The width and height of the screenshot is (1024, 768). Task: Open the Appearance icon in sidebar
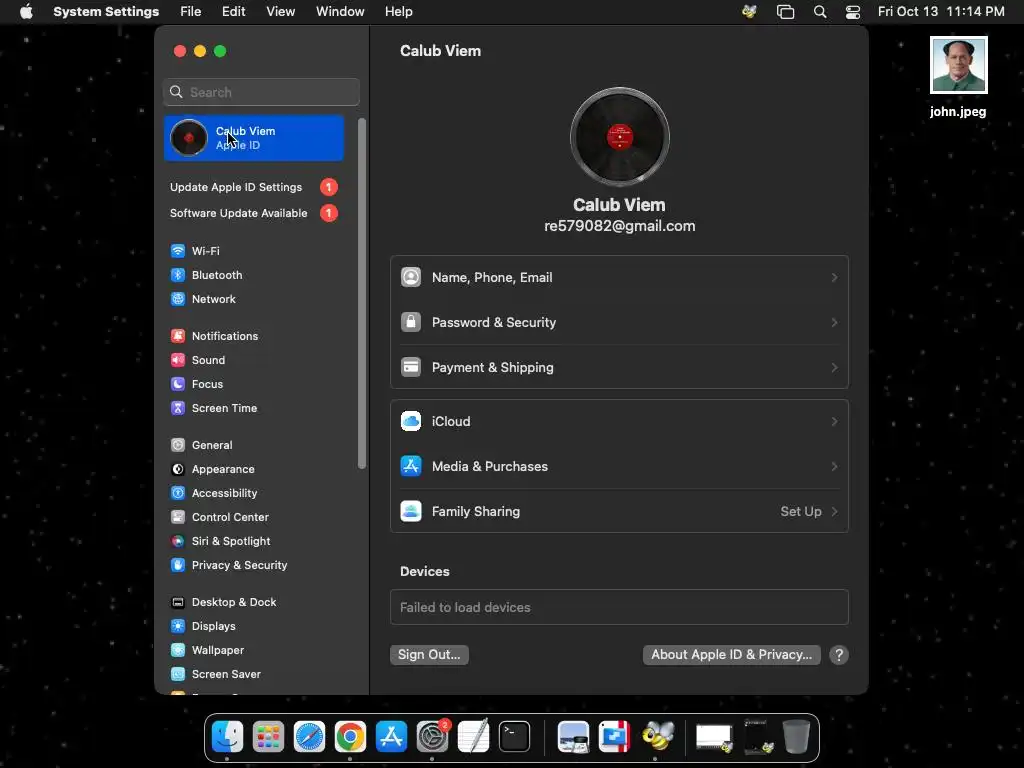point(178,469)
